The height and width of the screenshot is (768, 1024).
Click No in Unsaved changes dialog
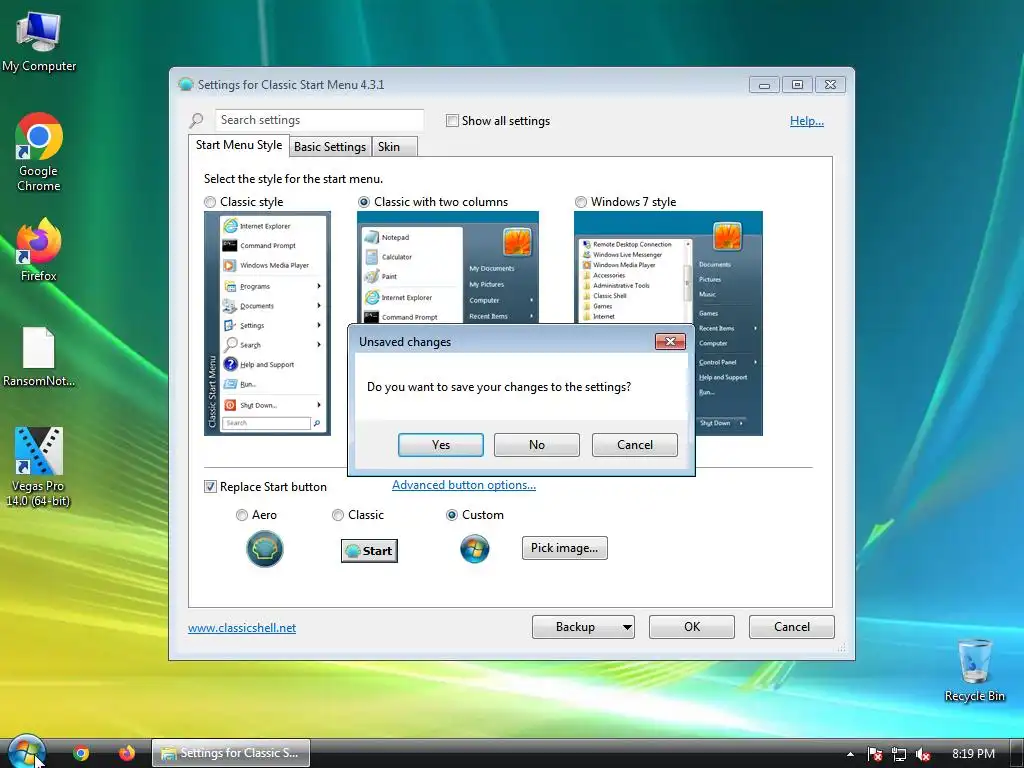(537, 445)
